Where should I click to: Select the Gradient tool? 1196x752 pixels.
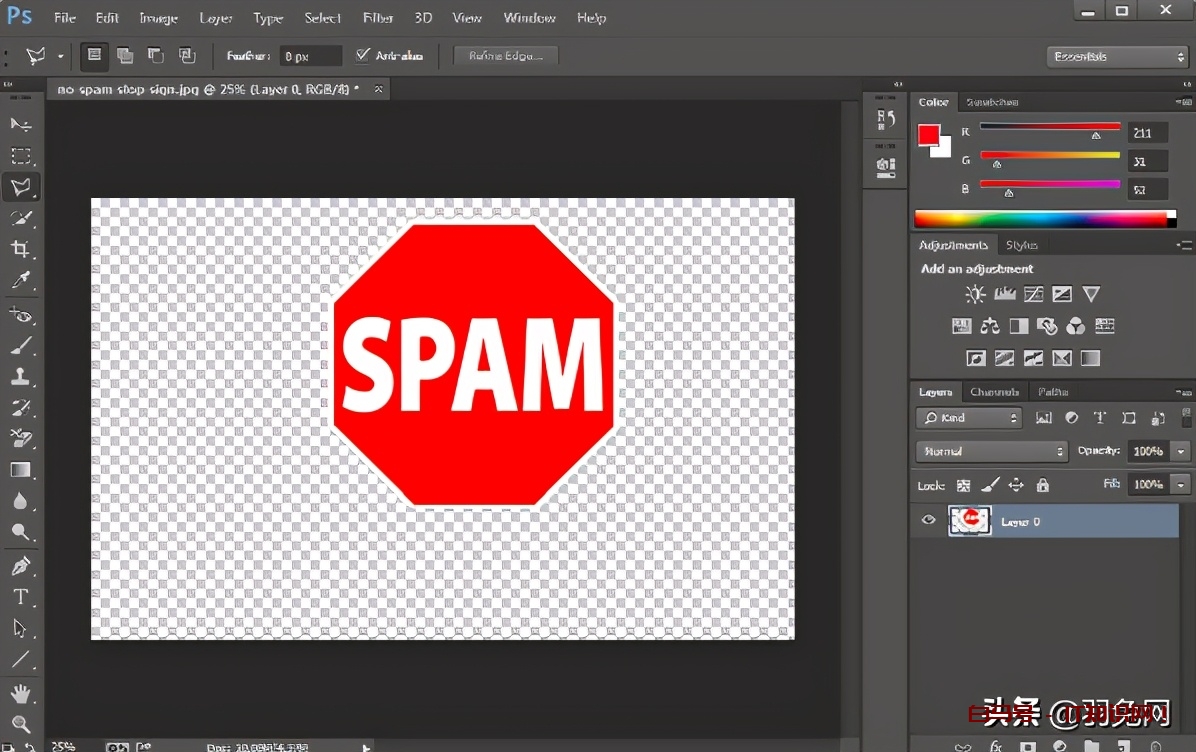pos(20,470)
